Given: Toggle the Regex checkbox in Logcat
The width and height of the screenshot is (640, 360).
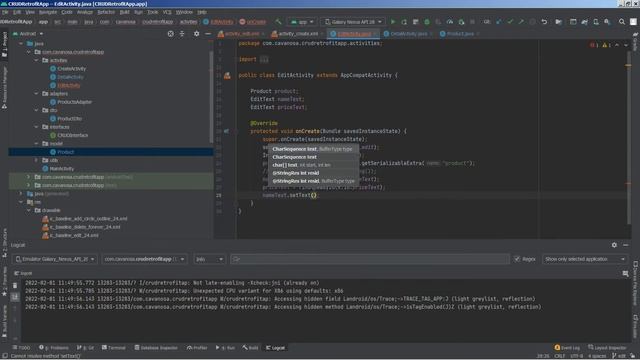Looking at the screenshot, I should point(517,259).
